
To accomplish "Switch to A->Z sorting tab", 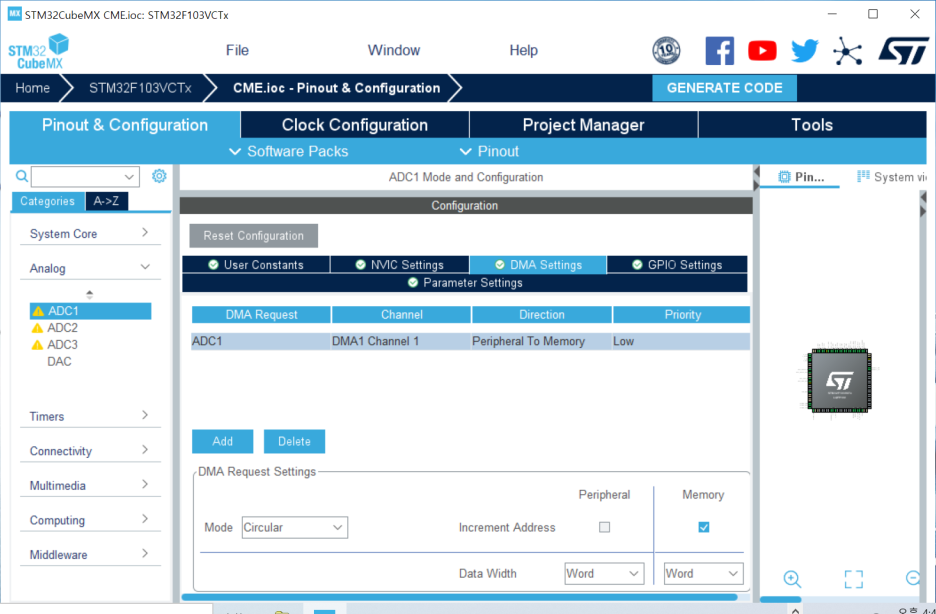I will point(106,201).
